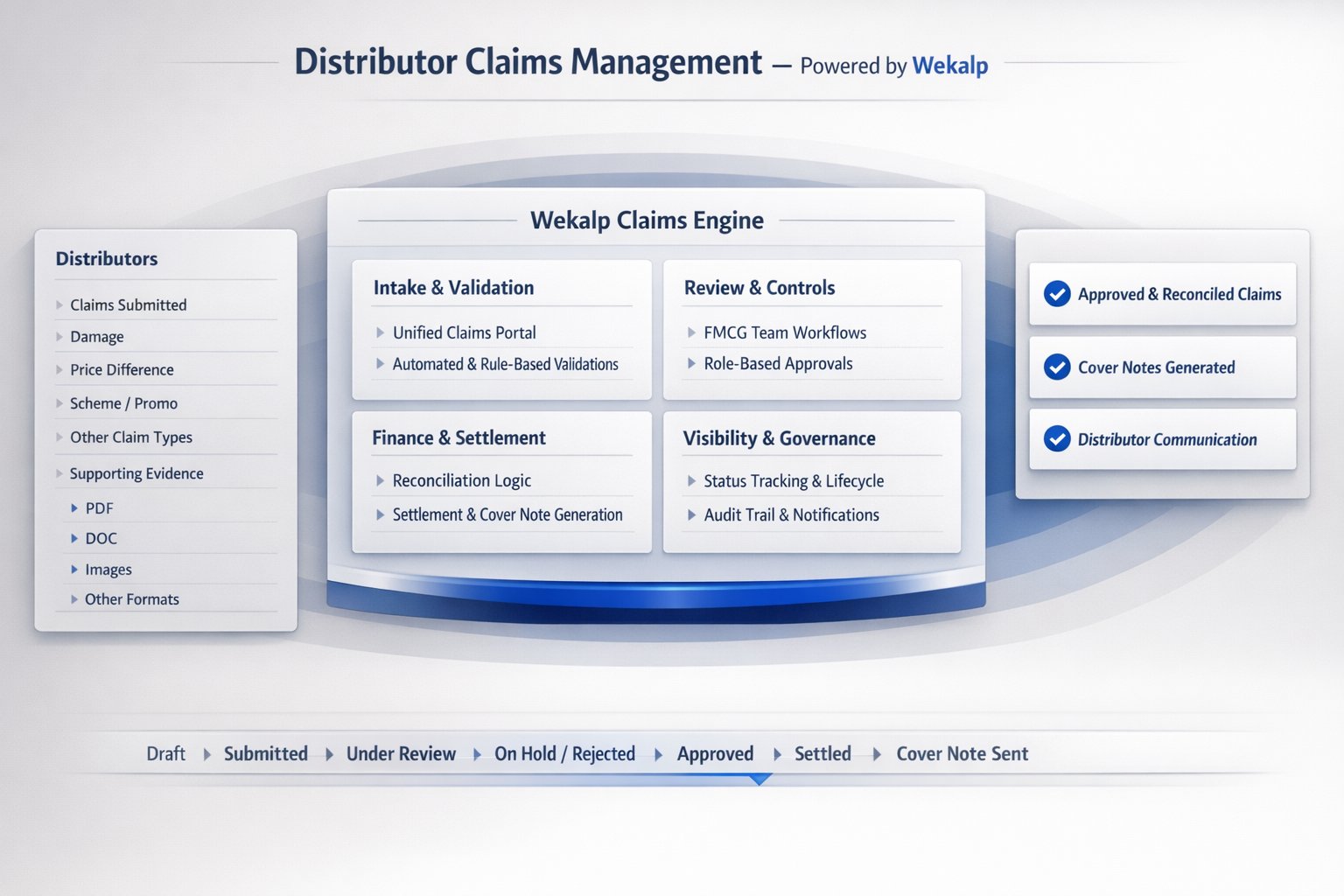Expand the Price Difference arrow
The image size is (1344, 896).
[x=59, y=369]
